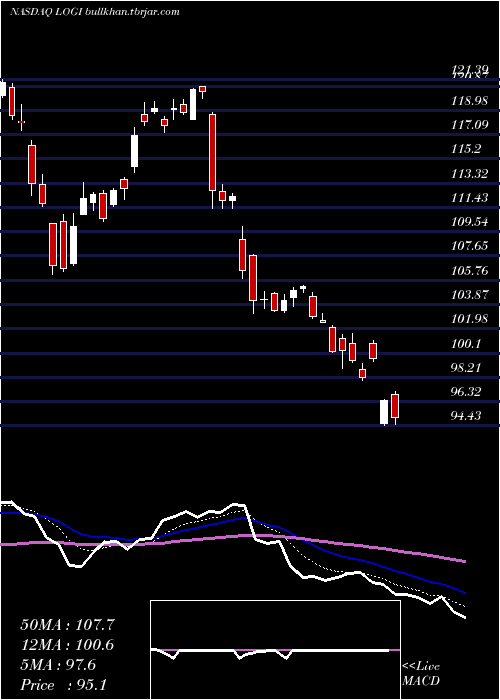Click the 109.54 price axis label
The image size is (500, 700).
click(x=469, y=222)
